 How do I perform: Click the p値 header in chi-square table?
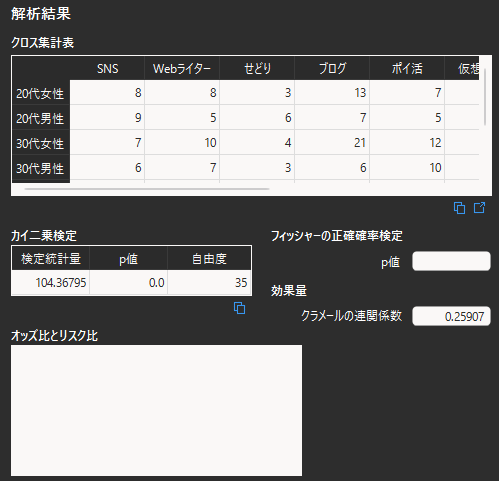(128, 258)
